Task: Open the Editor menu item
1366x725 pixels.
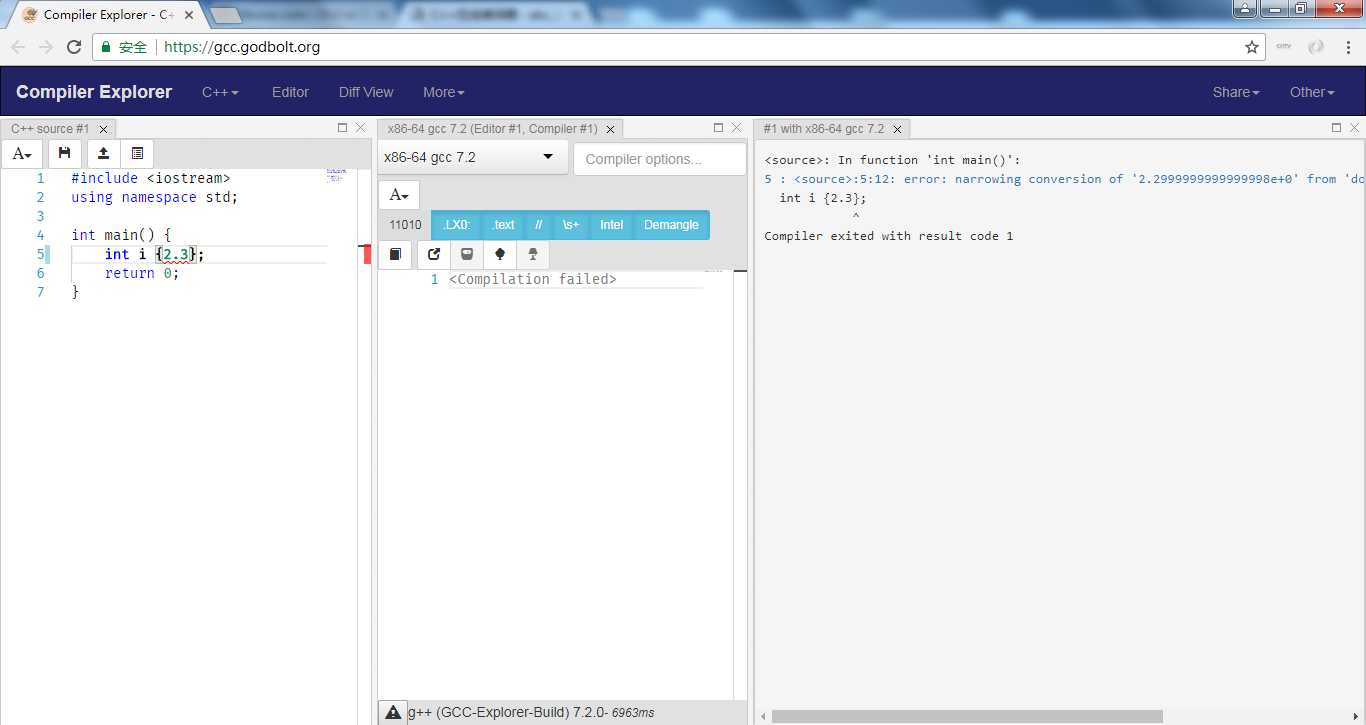Action: (x=290, y=92)
